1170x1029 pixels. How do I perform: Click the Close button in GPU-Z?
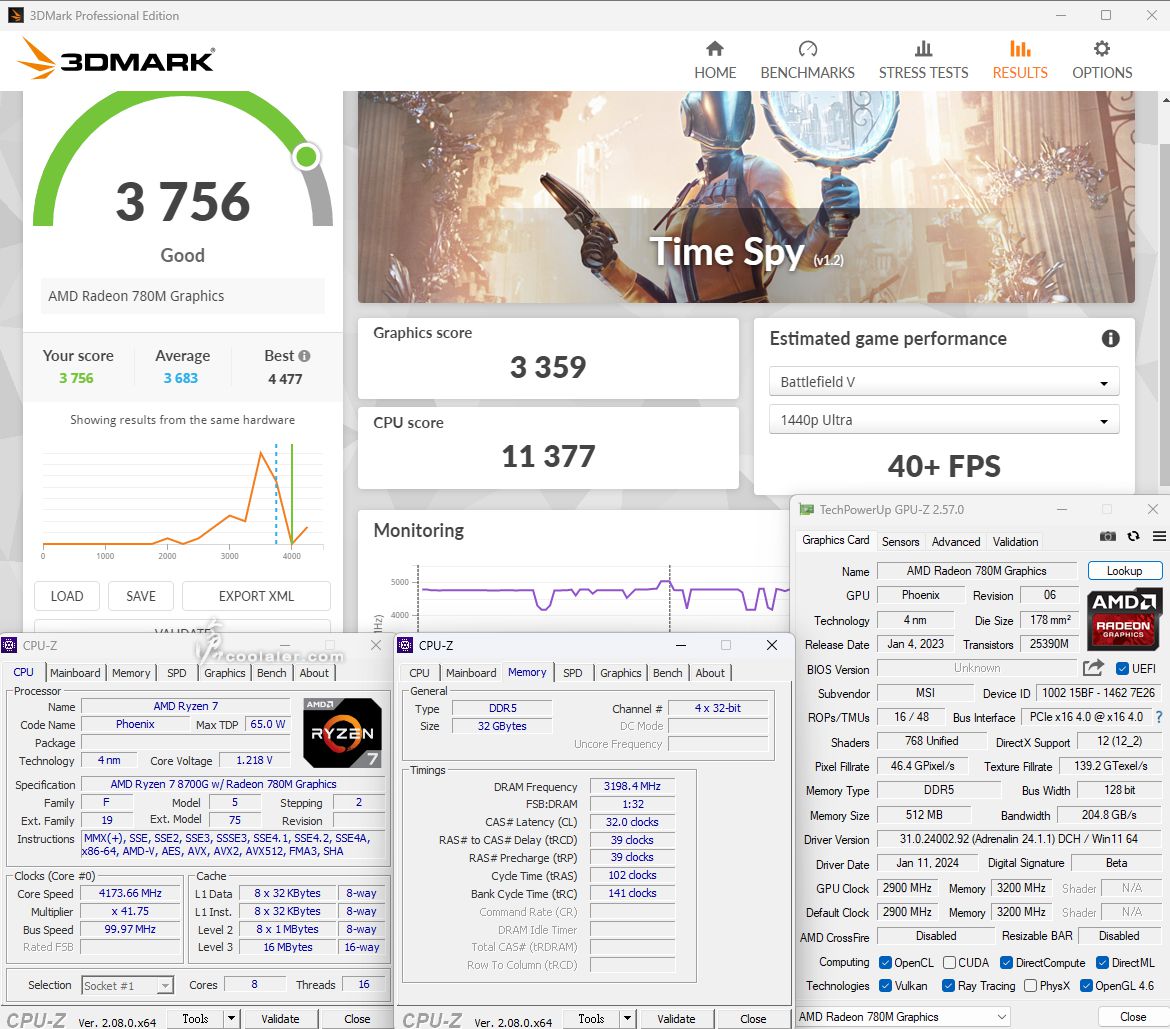1133,1017
